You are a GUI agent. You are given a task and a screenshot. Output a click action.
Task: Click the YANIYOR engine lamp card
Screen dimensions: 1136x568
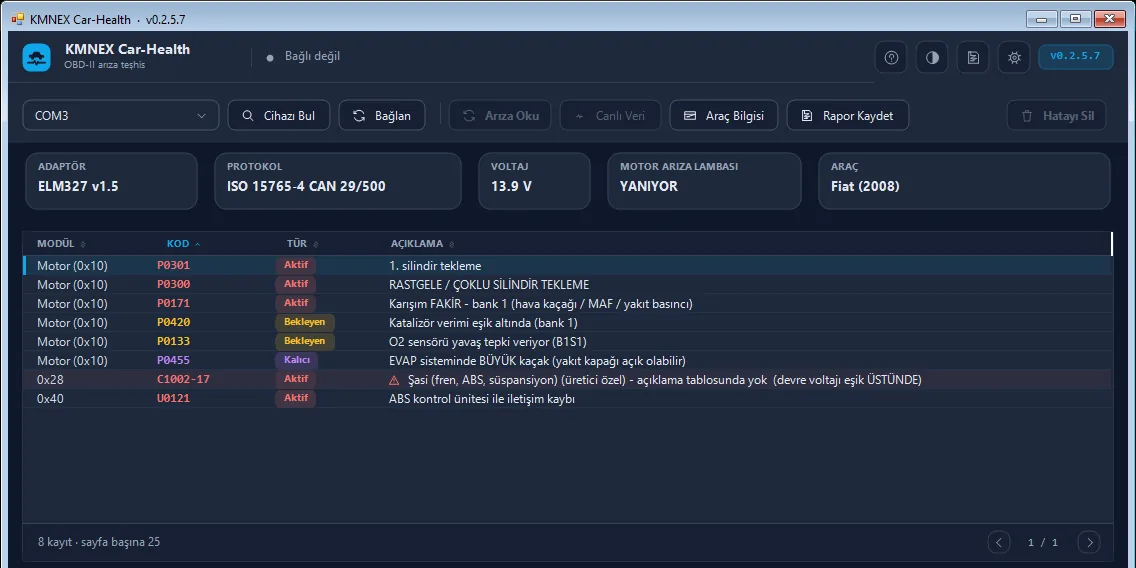tap(704, 181)
